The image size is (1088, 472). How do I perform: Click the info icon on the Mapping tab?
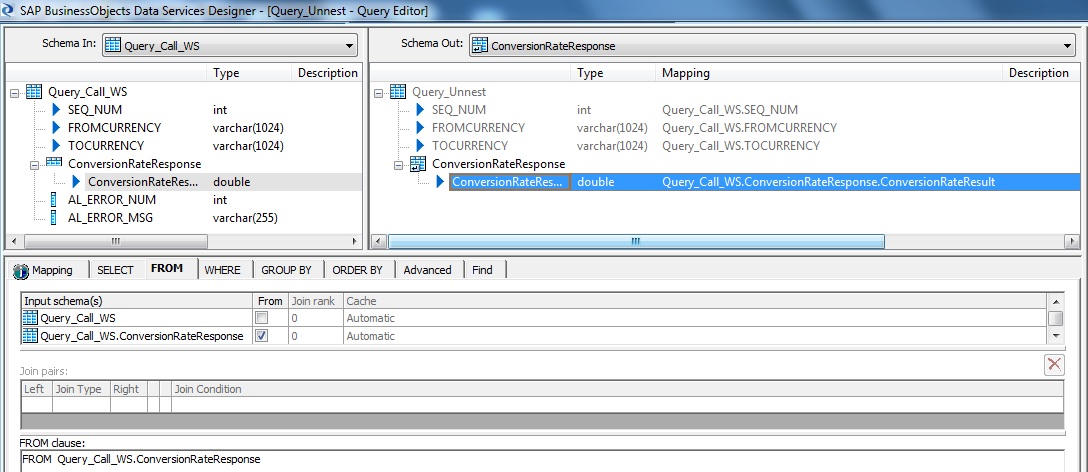click(22, 270)
